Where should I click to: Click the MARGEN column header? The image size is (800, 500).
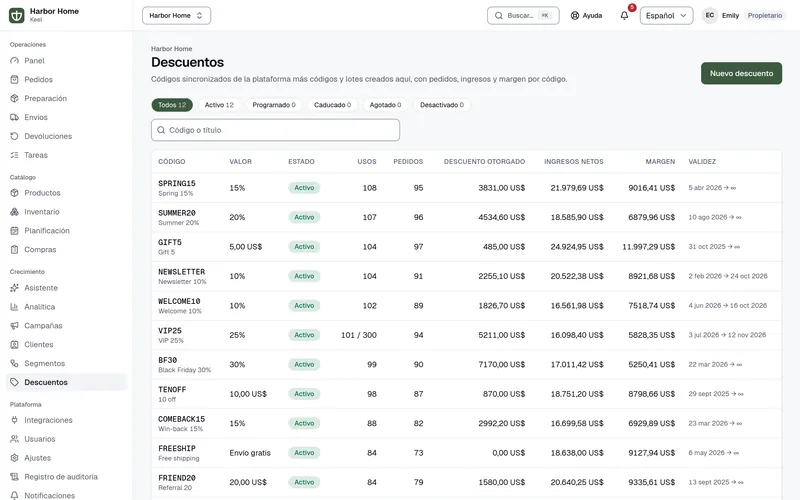pos(660,162)
